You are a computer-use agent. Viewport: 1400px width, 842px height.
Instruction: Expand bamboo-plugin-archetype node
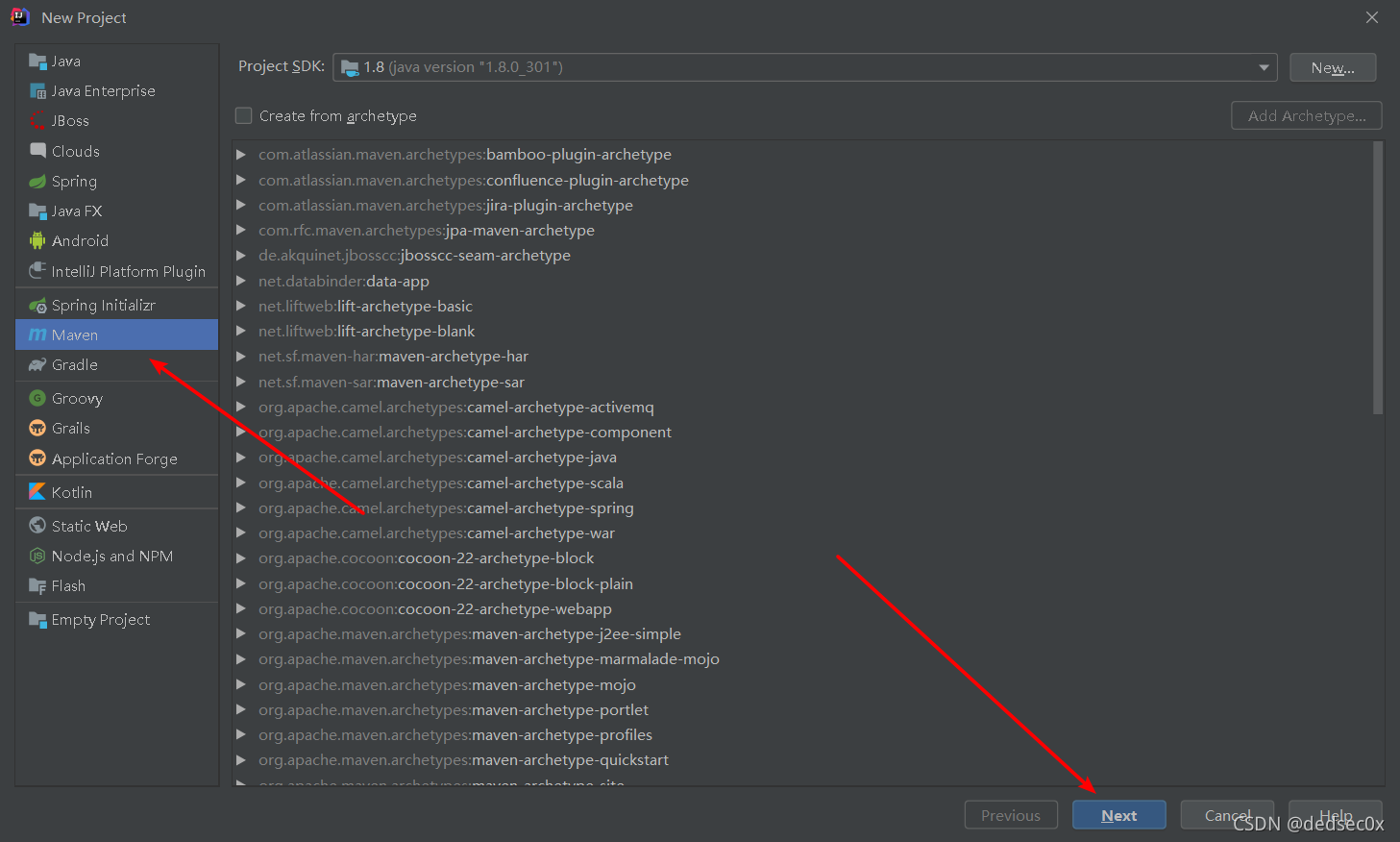(x=241, y=154)
